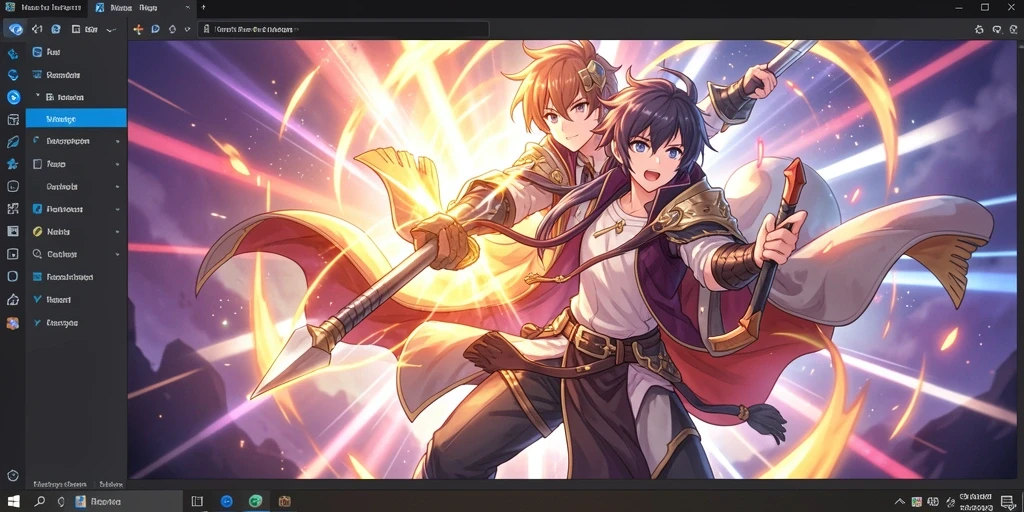Expand the row with the blue pencil square icon
Screen dimensions: 1024x512
pos(118,210)
